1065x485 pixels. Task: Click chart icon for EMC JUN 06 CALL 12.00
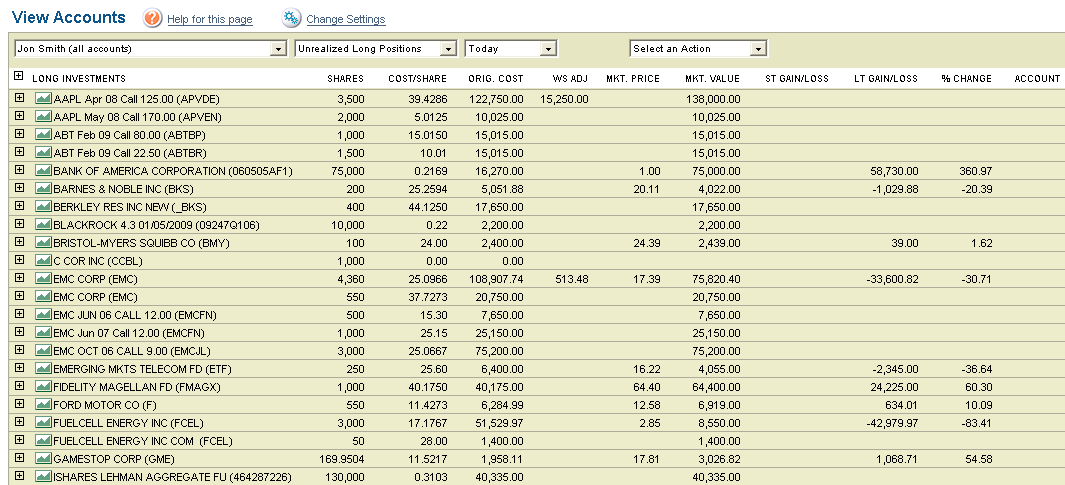[x=43, y=315]
